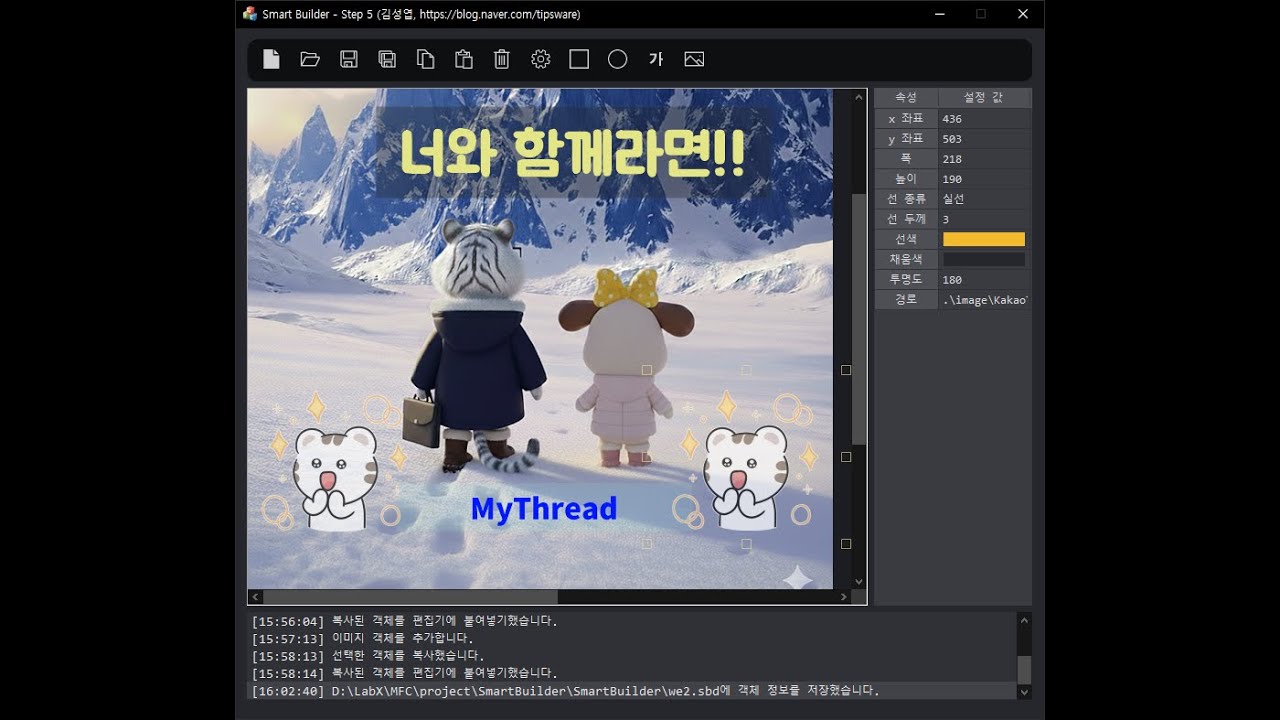Click the canvas vertical scrollbar thumb
Screen dimensions: 1280x720
click(x=859, y=320)
